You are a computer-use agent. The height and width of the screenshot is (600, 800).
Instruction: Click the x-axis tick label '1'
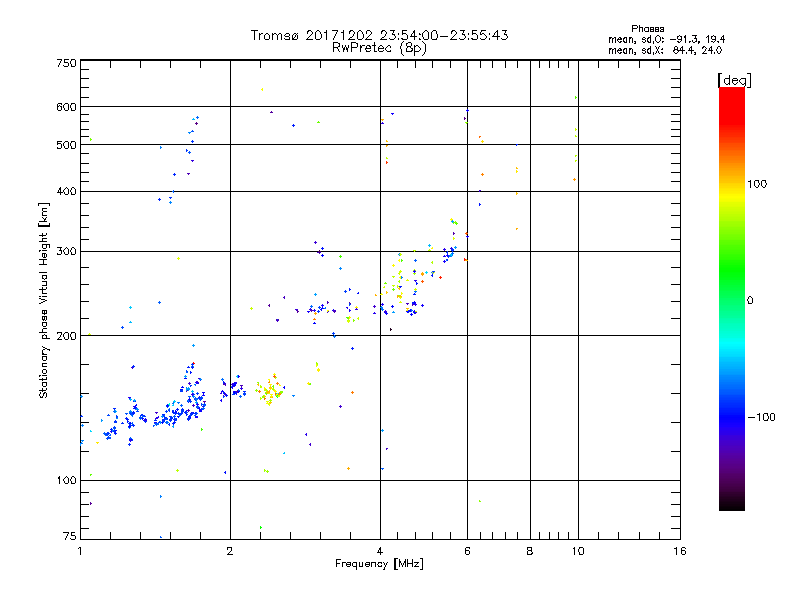click(x=80, y=551)
